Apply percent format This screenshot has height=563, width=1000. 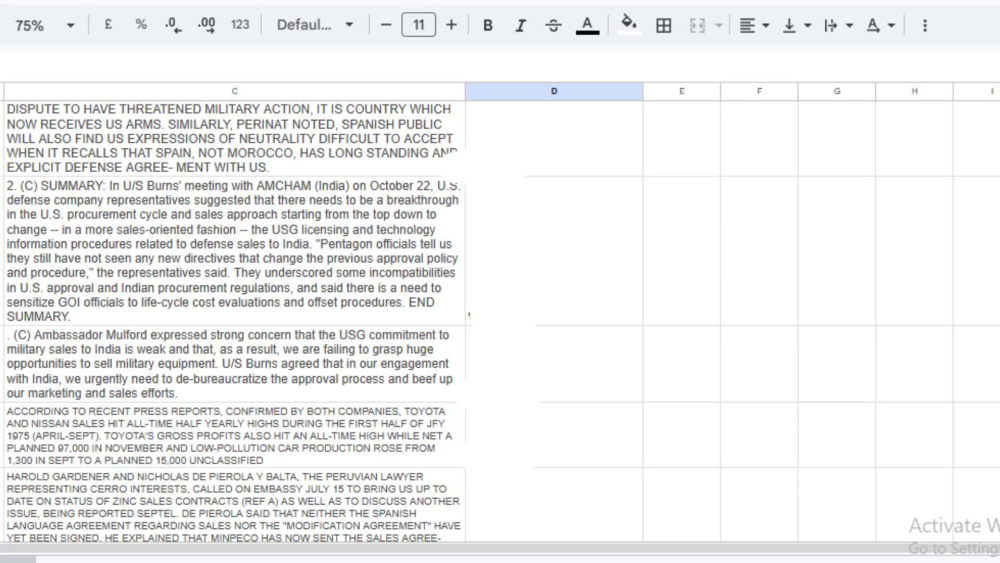[x=141, y=25]
